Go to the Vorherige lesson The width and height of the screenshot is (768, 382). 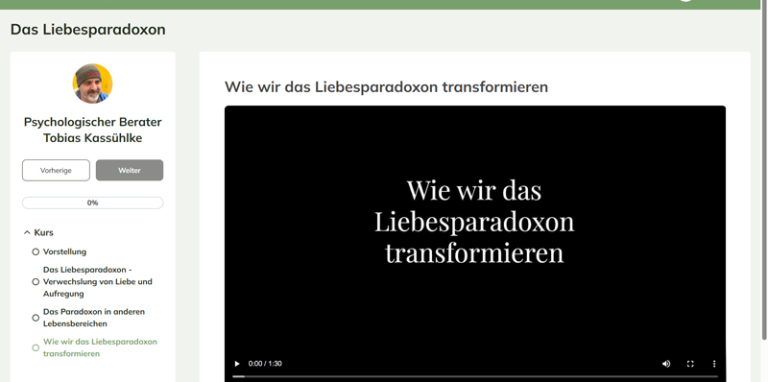(56, 170)
